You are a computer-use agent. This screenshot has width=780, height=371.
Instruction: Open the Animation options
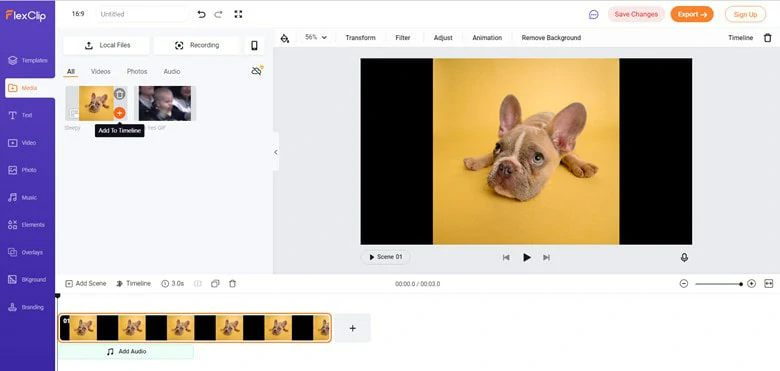[x=487, y=38]
